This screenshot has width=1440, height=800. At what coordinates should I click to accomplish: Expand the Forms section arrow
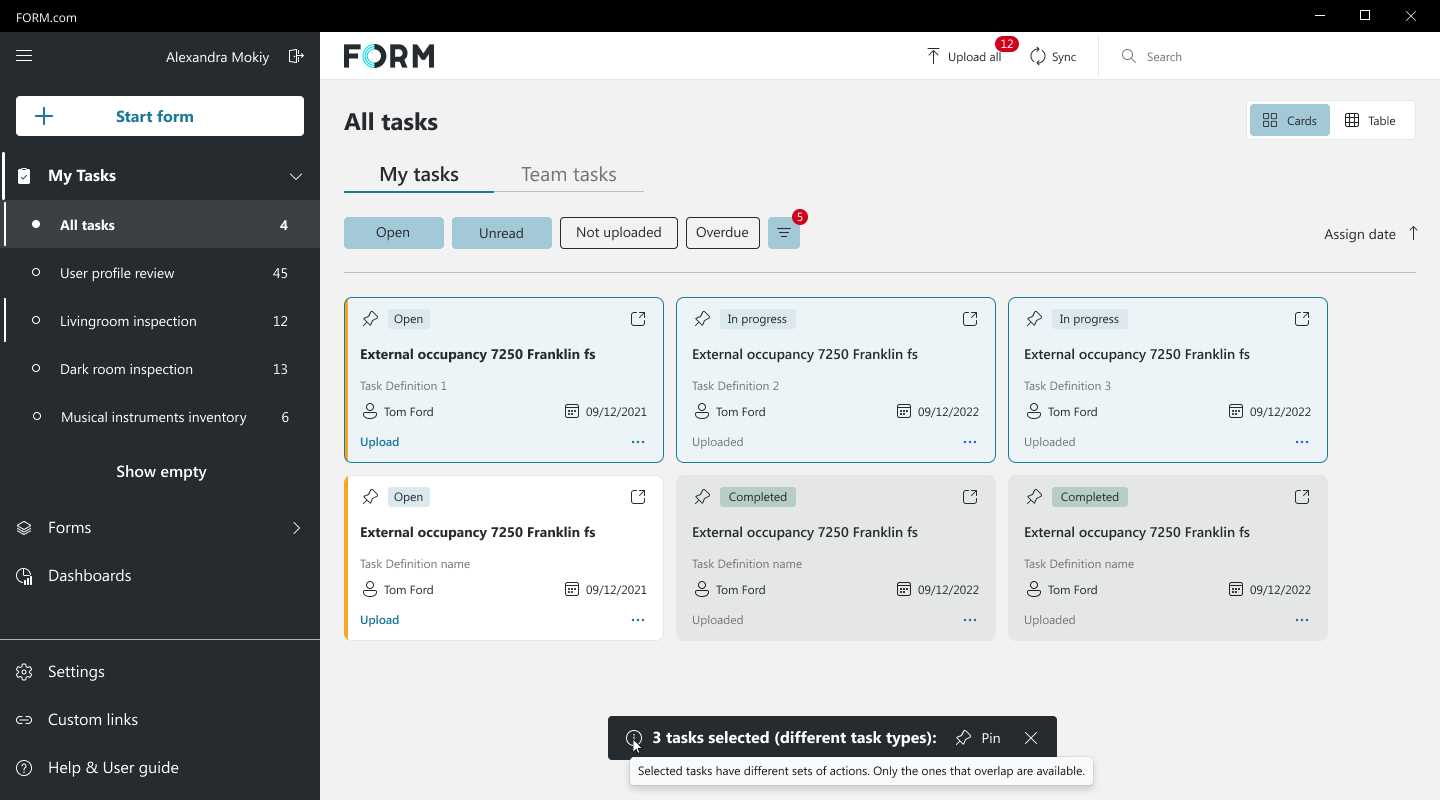(x=296, y=528)
